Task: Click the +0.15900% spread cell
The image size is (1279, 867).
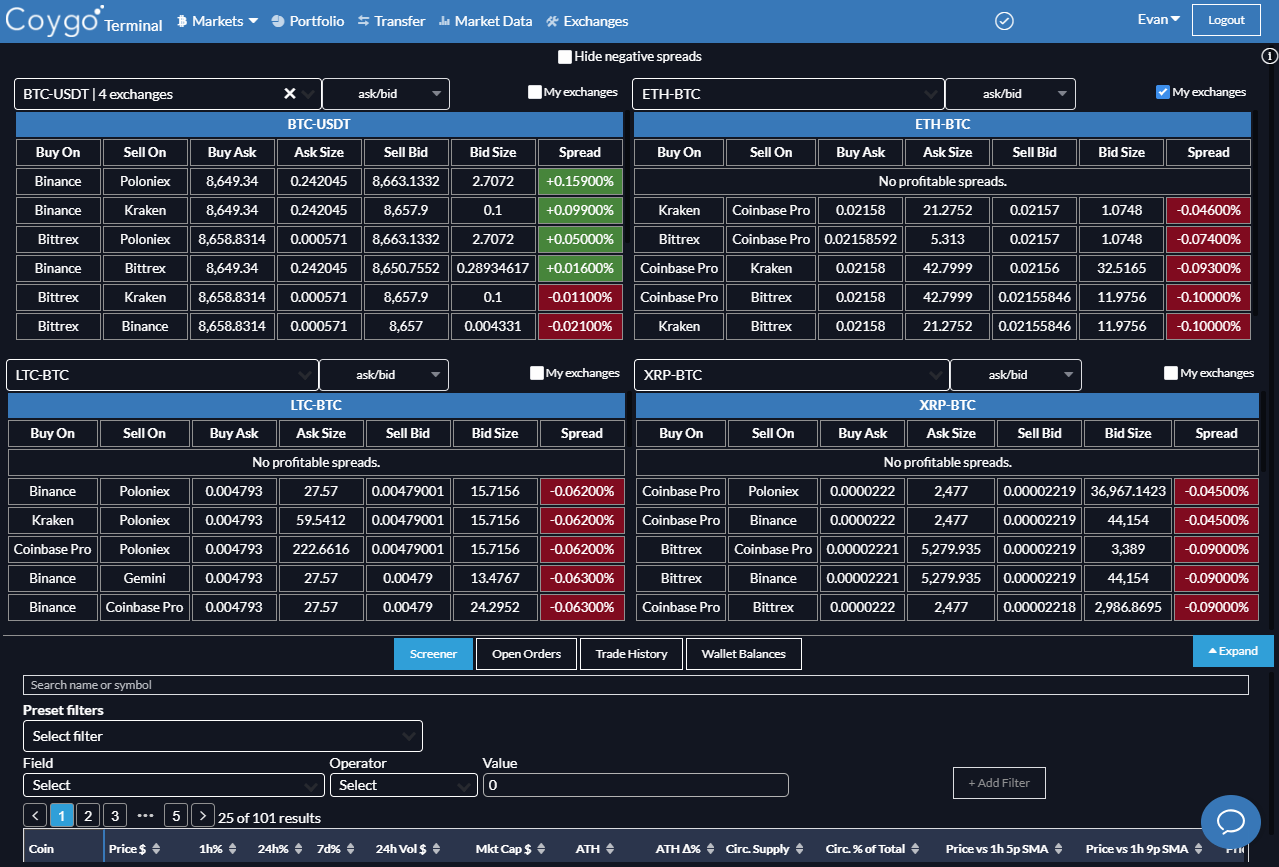Action: (x=580, y=181)
